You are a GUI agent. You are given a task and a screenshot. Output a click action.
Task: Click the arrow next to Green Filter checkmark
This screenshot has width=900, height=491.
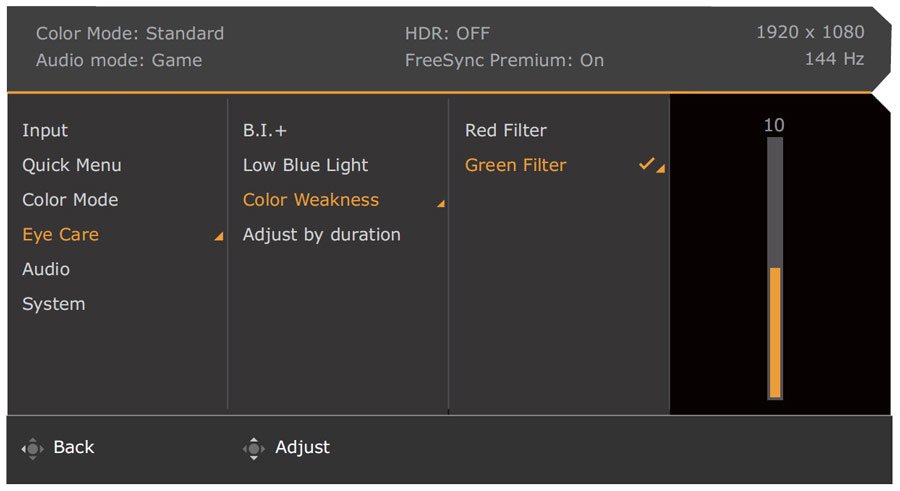click(x=661, y=169)
